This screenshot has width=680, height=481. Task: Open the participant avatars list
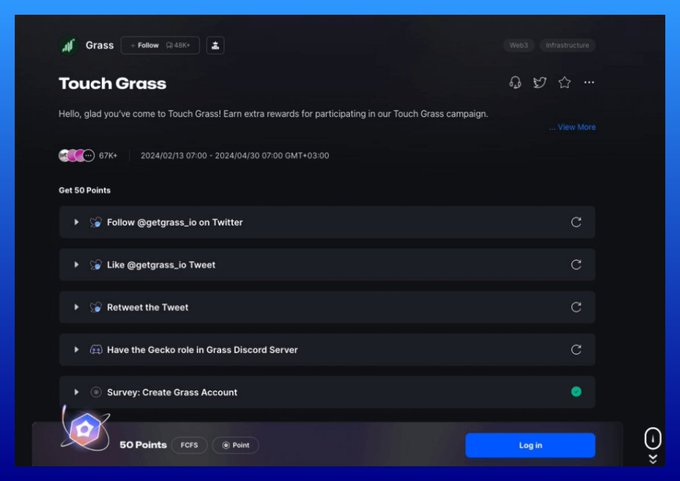[x=77, y=155]
